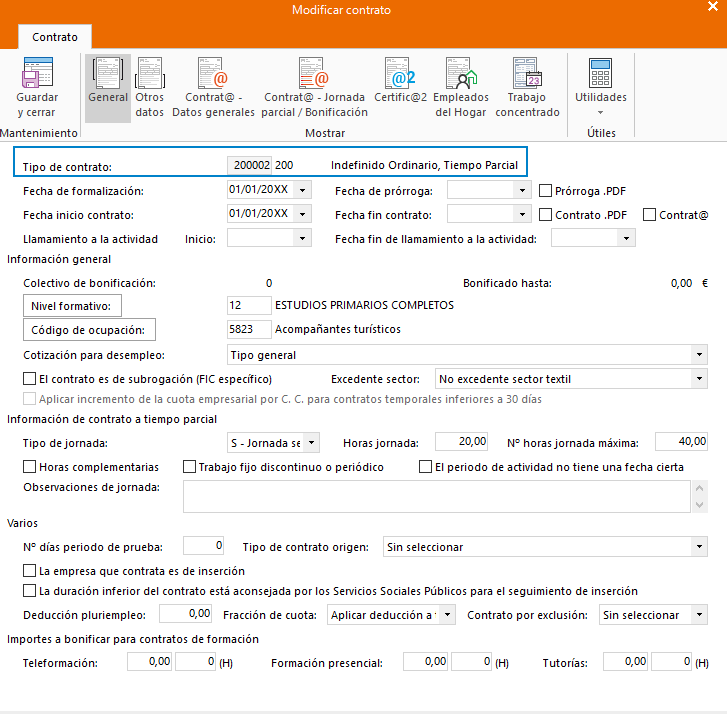Open Llamamiento a la actividad Inicio dropdown
The width and height of the screenshot is (727, 714).
pyautogui.click(x=302, y=238)
